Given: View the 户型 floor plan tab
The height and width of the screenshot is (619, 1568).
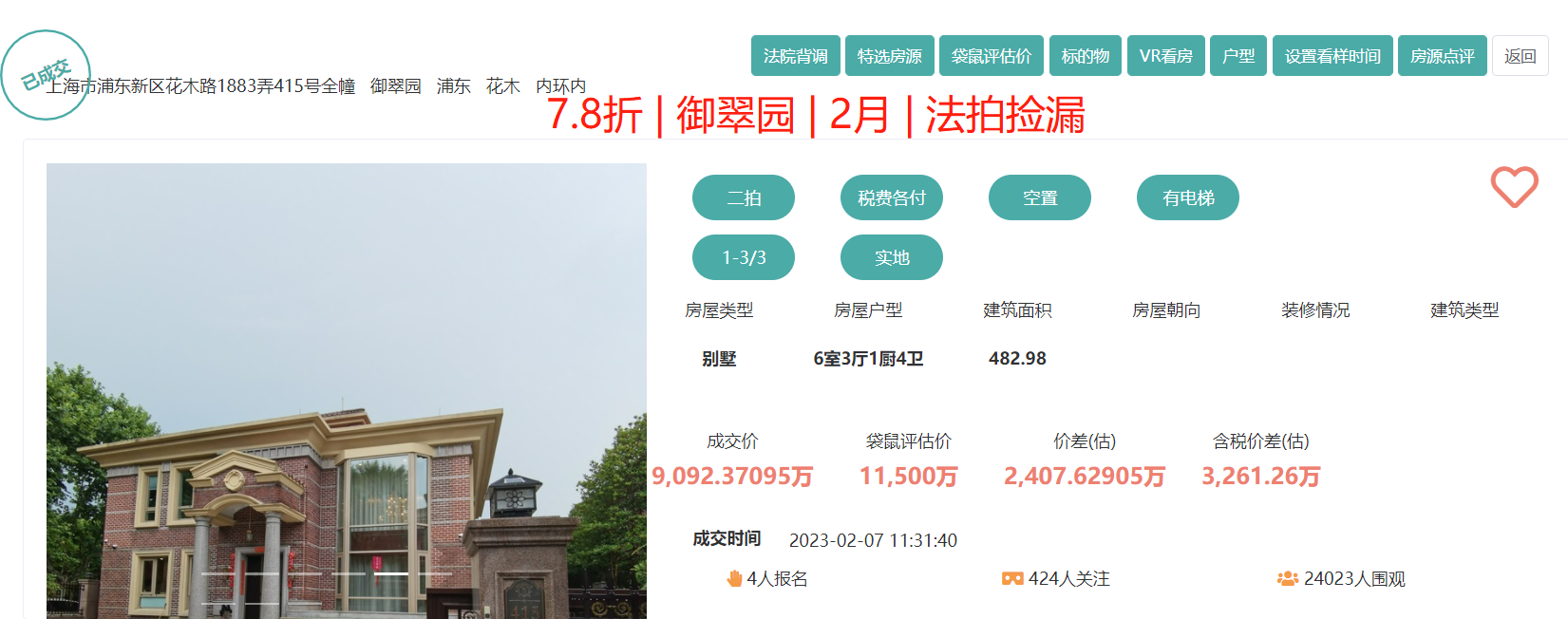Looking at the screenshot, I should [1237, 56].
